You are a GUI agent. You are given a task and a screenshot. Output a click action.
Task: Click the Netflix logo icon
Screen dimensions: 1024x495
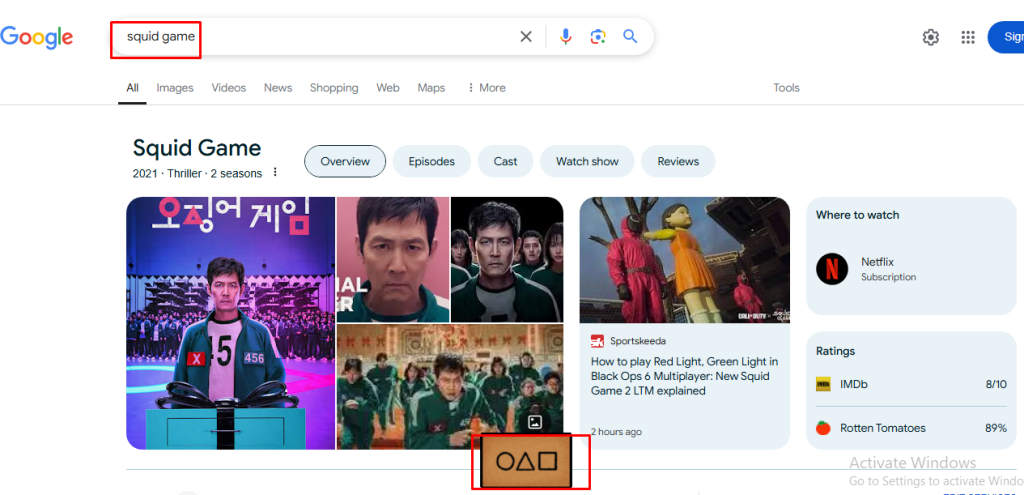[832, 268]
